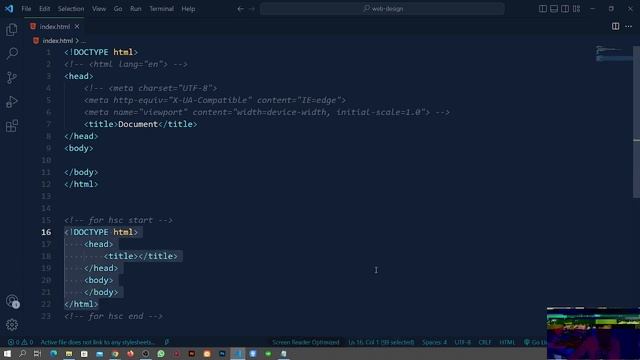Image resolution: width=640 pixels, height=360 pixels.
Task: Go back with the left navigation arrow
Action: (x=240, y=9)
